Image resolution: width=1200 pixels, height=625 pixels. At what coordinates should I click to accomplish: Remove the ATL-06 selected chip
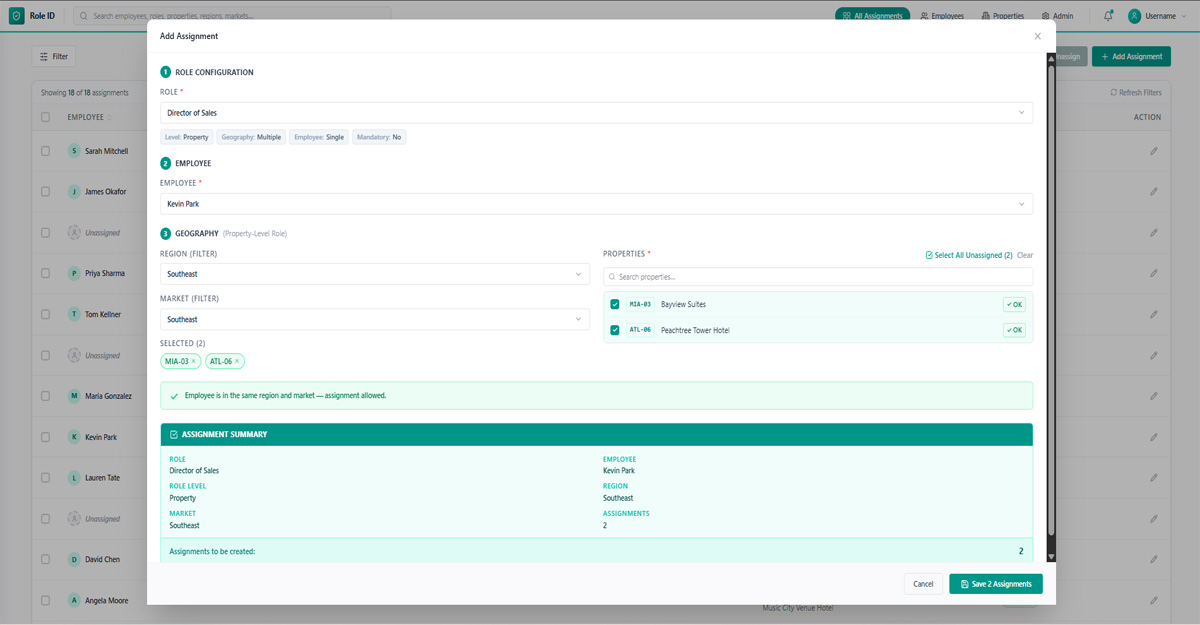(x=237, y=361)
